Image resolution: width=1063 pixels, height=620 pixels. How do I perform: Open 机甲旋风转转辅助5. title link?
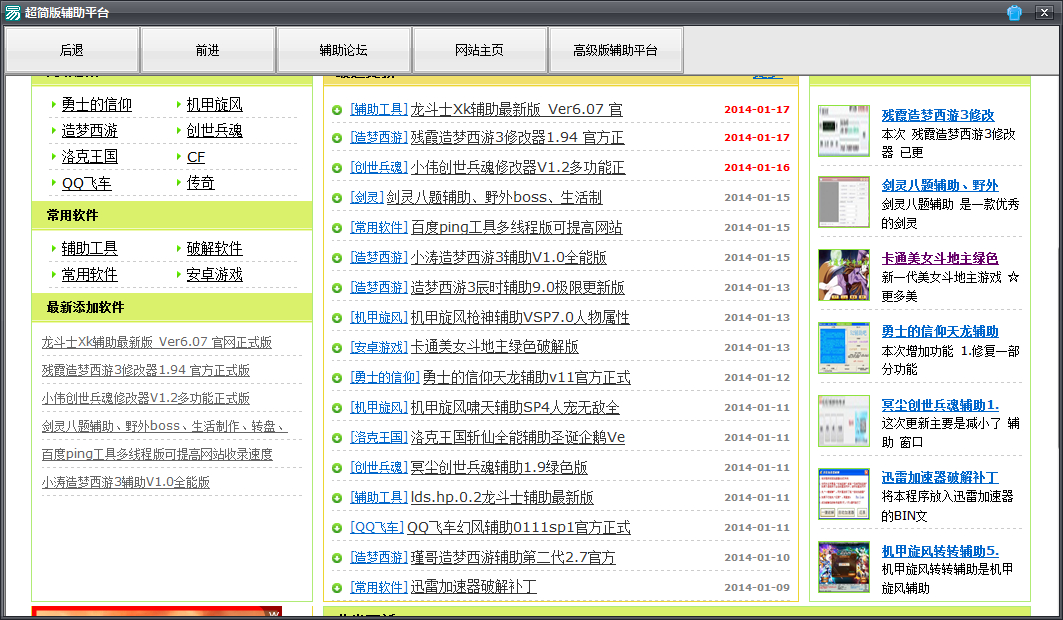coord(940,551)
